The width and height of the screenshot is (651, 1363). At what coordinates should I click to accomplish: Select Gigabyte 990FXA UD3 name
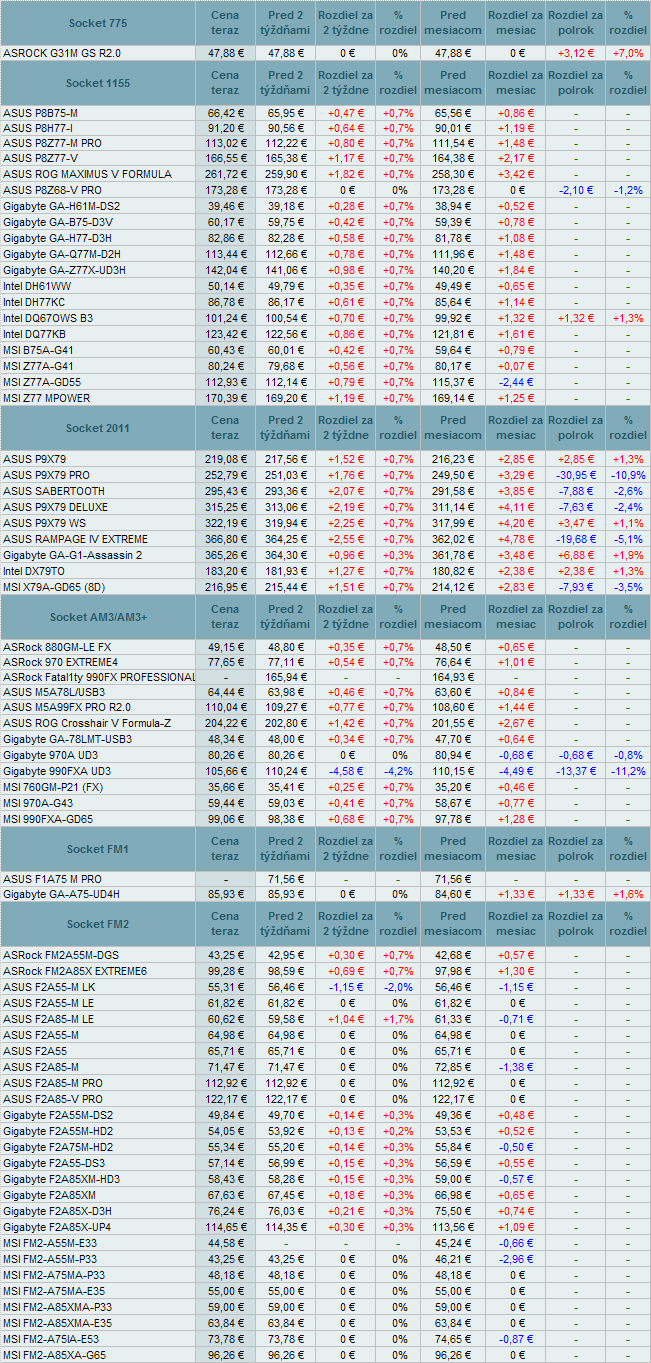click(x=57, y=772)
